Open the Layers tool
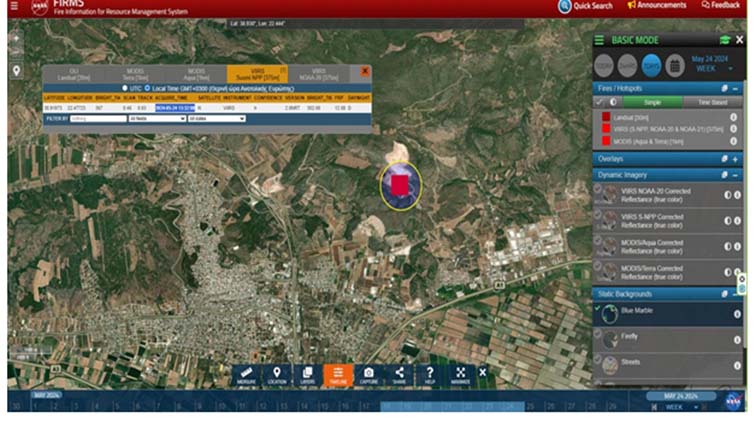Viewport: 756px width, 423px height. click(308, 375)
